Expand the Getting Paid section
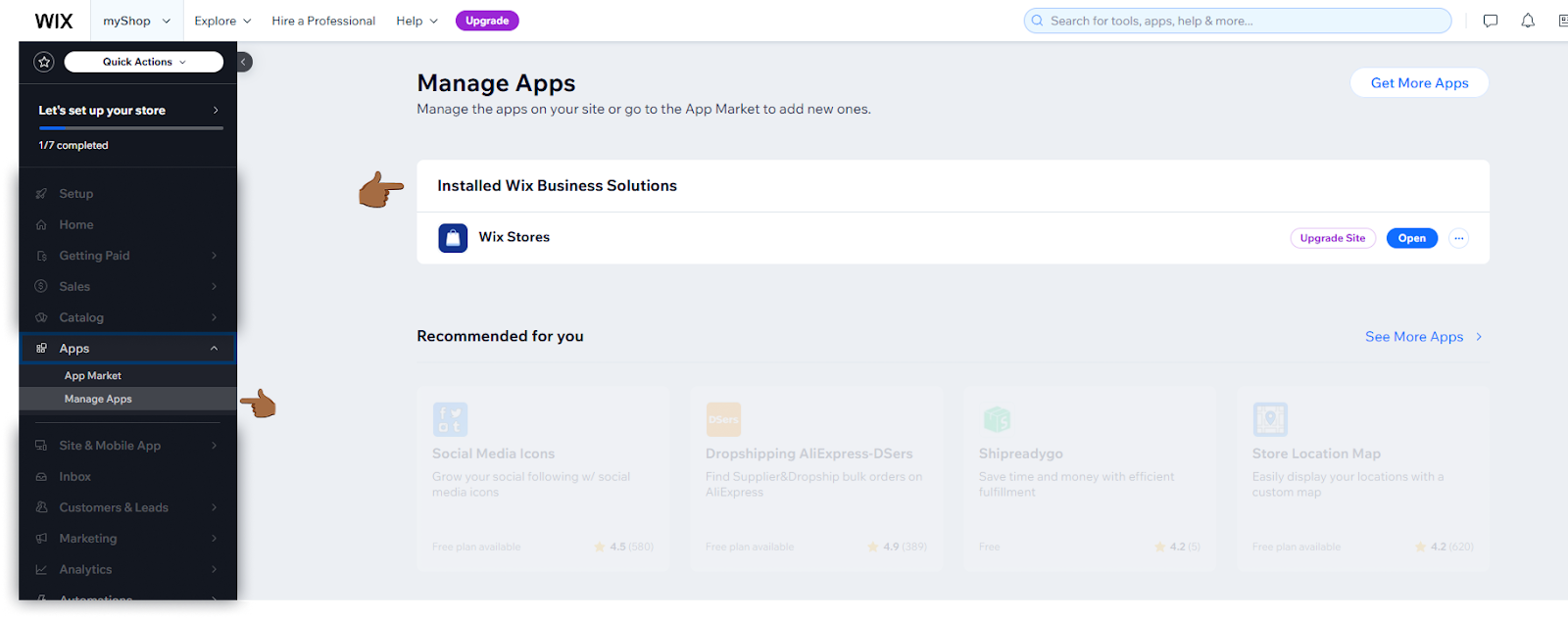The image size is (1568, 619). [x=128, y=256]
